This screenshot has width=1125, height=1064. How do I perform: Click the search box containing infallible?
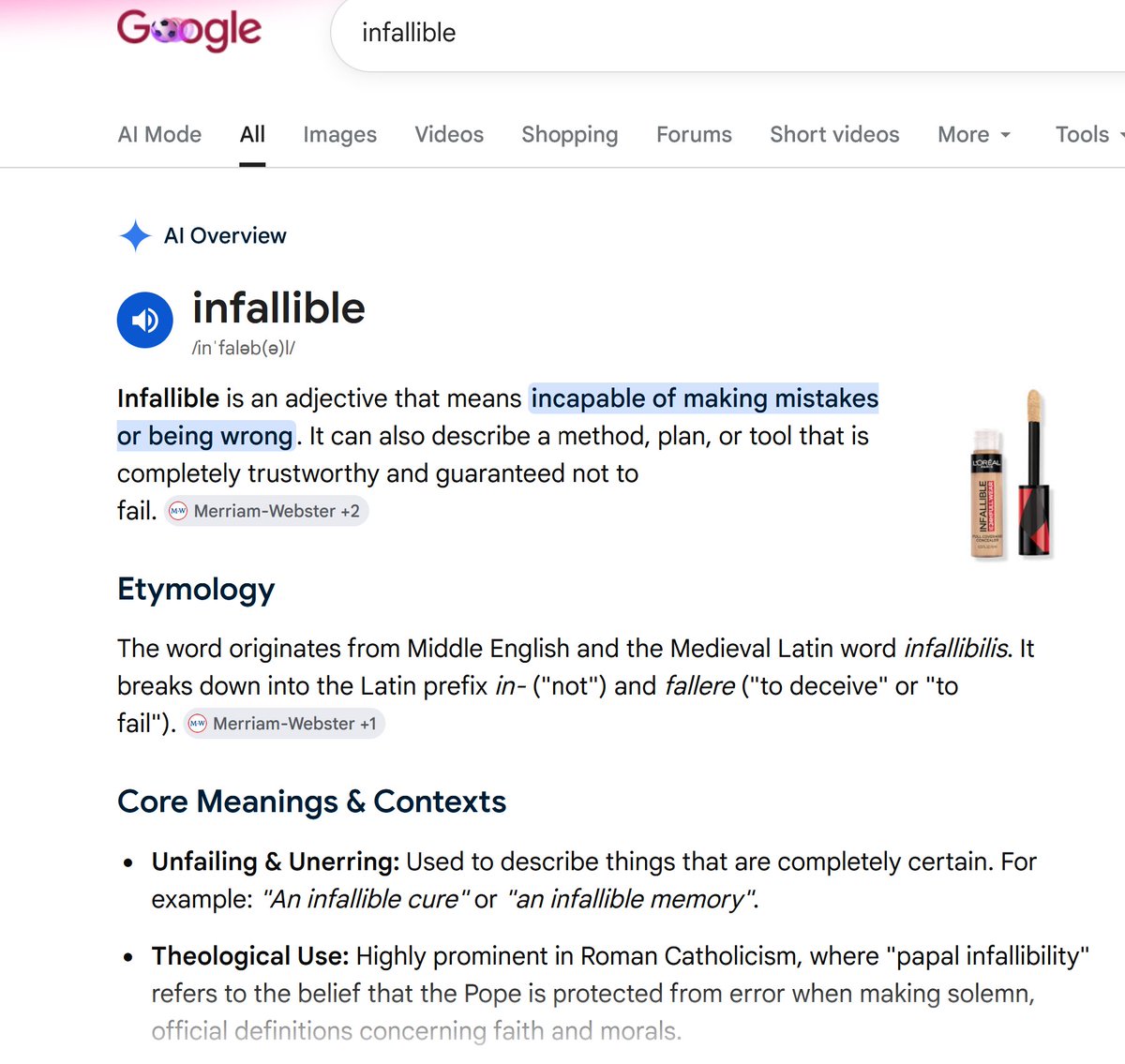(x=727, y=33)
